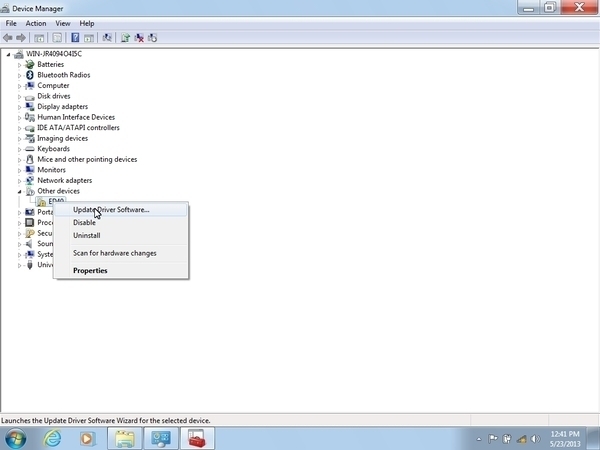Open the Windows Start button

16,437
